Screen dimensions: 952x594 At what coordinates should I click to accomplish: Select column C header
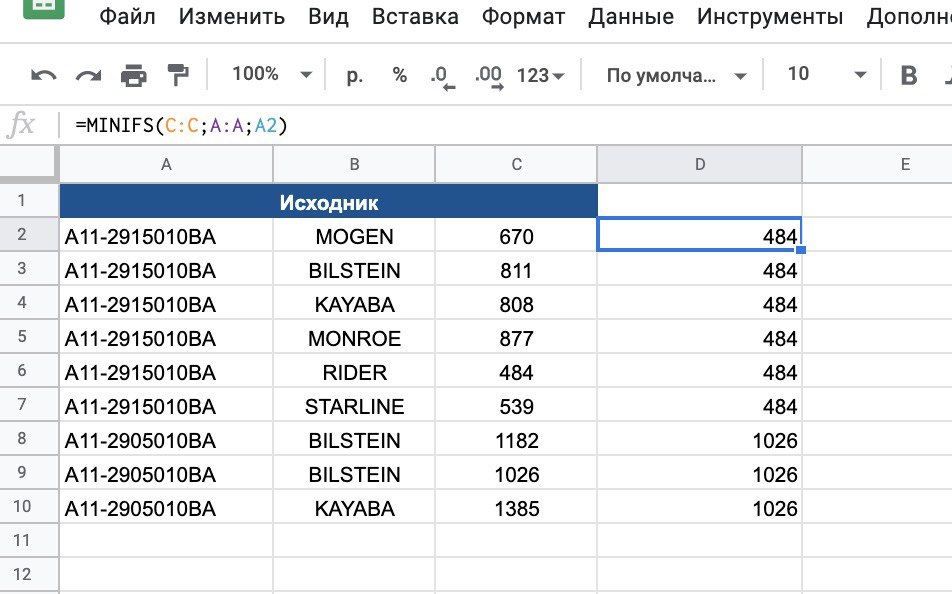click(516, 165)
